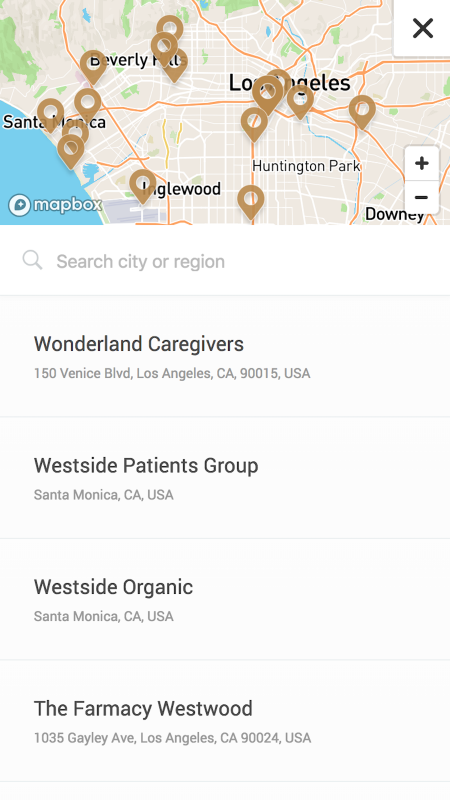Click the Mapbox logo

pyautogui.click(x=55, y=205)
